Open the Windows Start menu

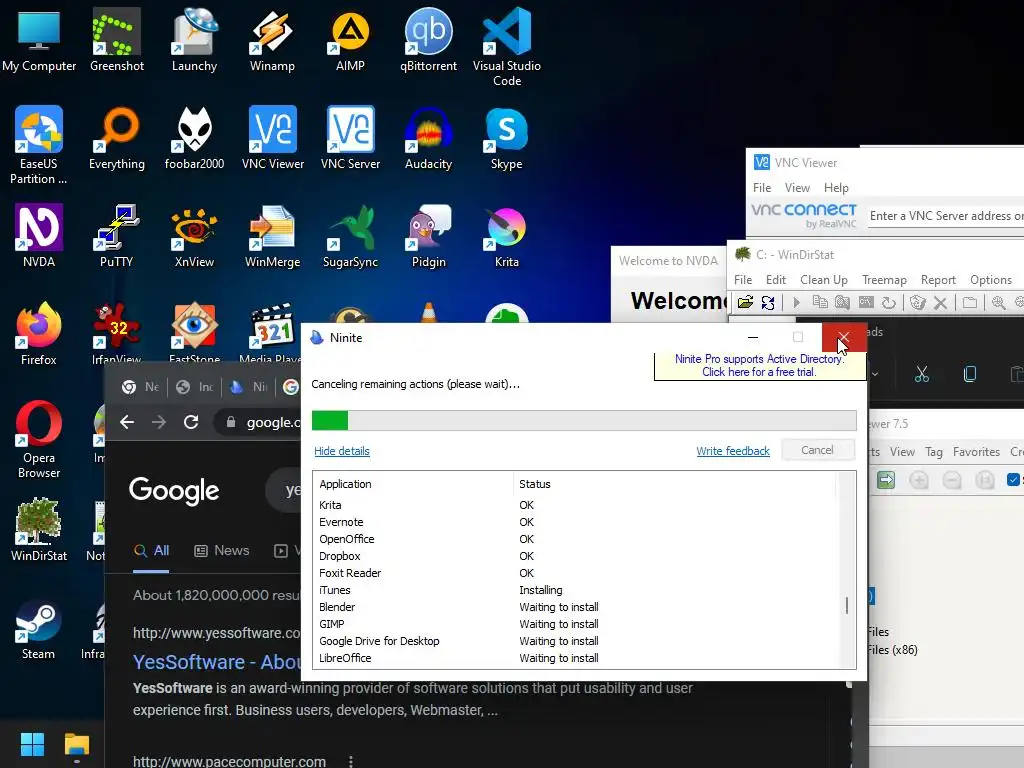coord(32,744)
